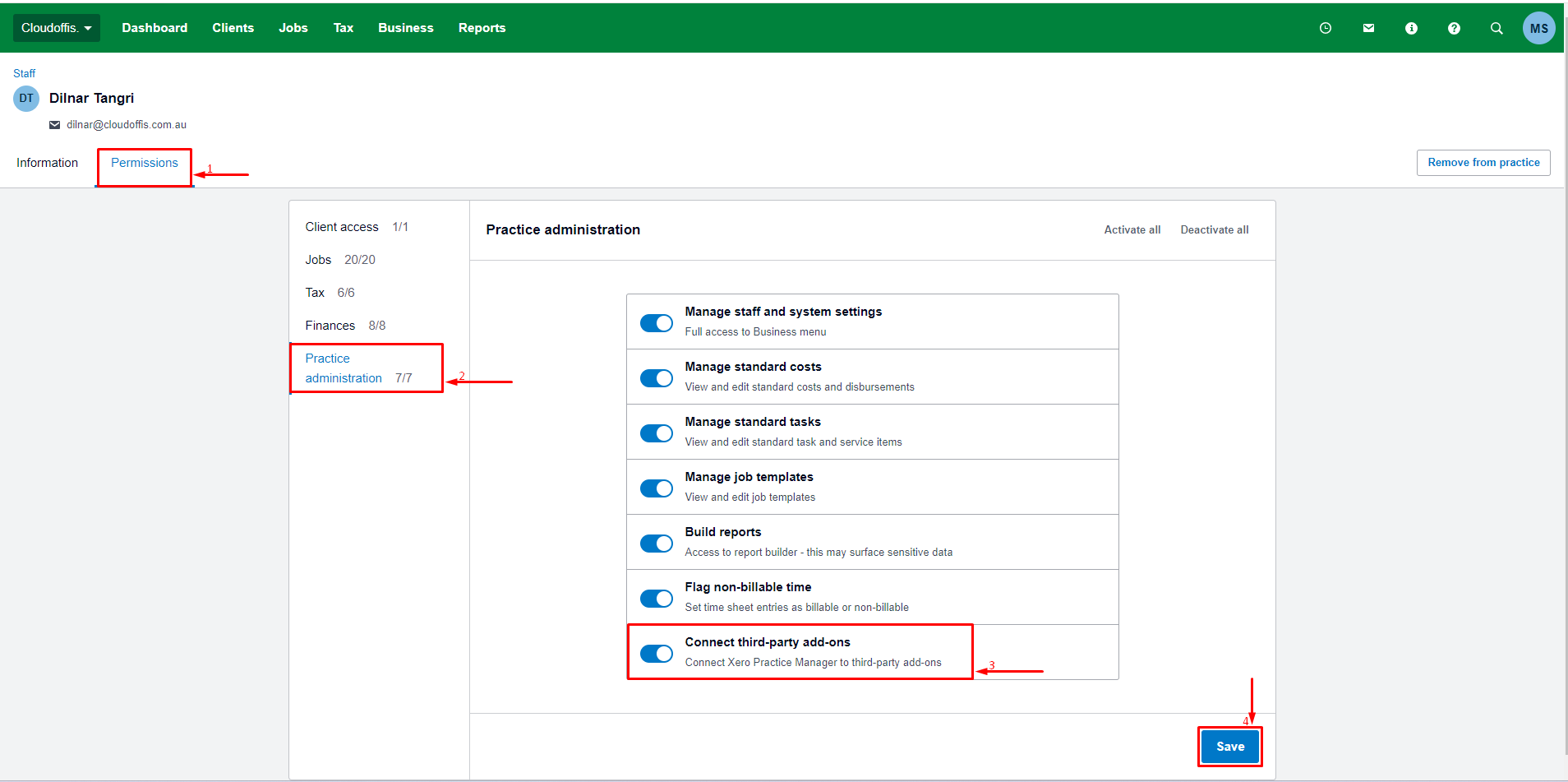Open the Tax menu in top bar

[344, 28]
